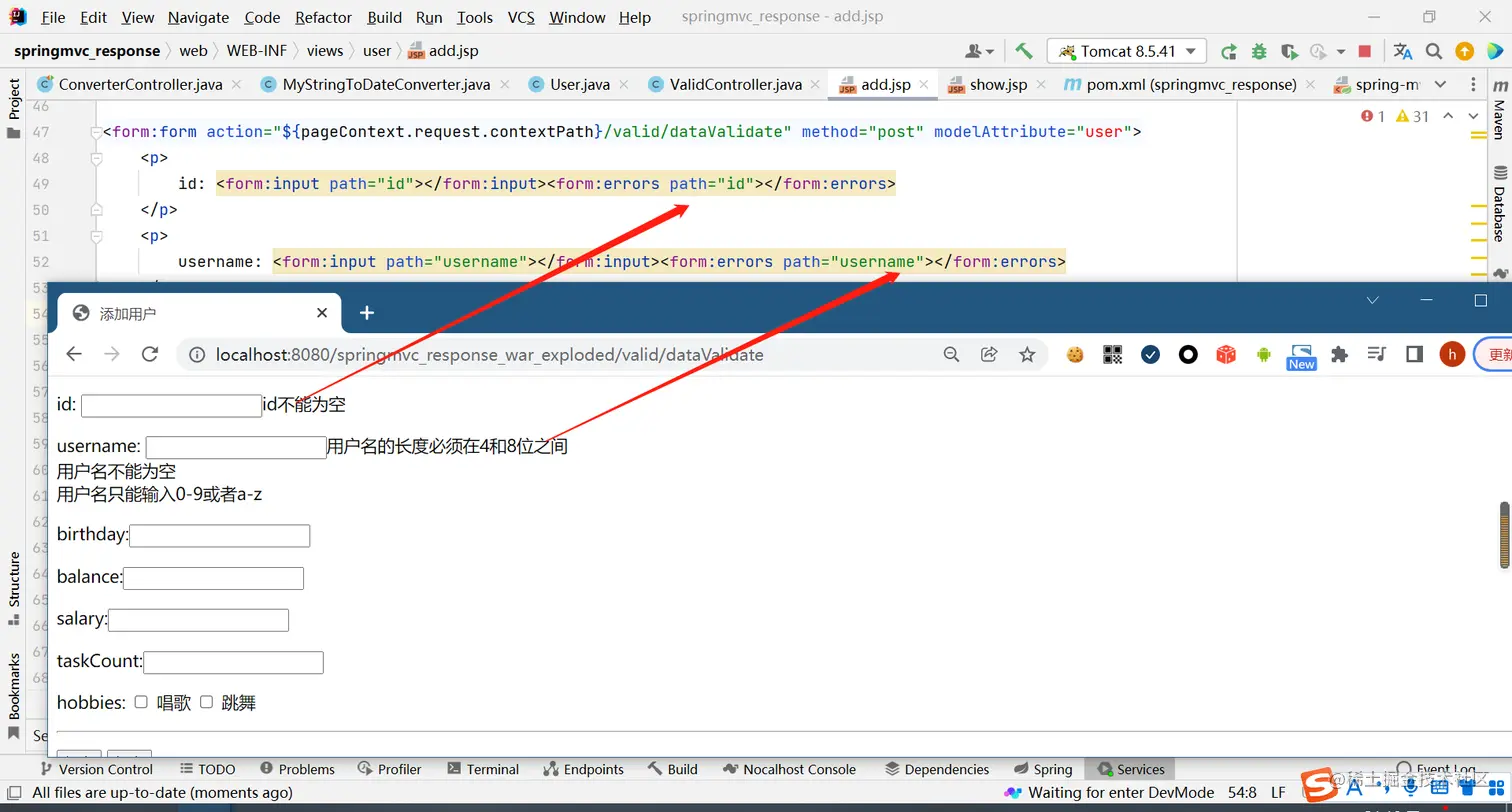
Task: Click the browser address bar URL
Action: [x=490, y=354]
